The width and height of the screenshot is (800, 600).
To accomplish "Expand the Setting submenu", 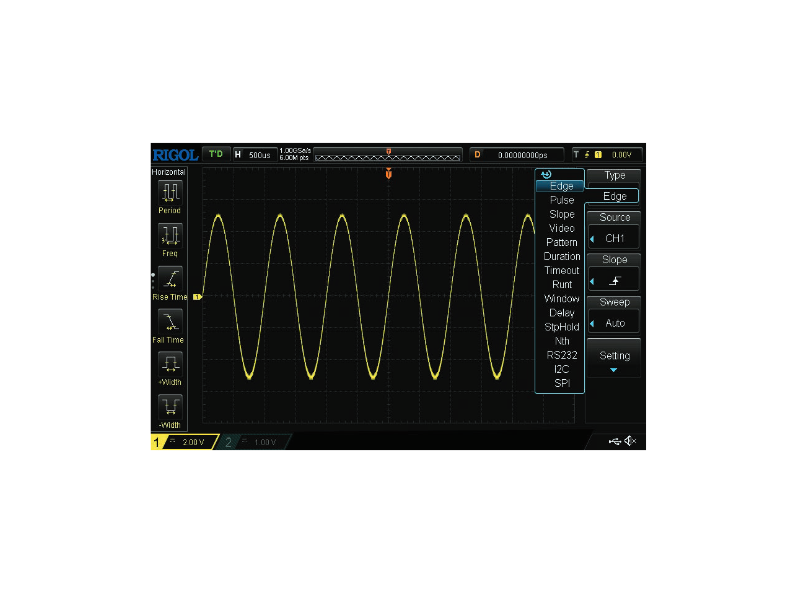I will 614,359.
